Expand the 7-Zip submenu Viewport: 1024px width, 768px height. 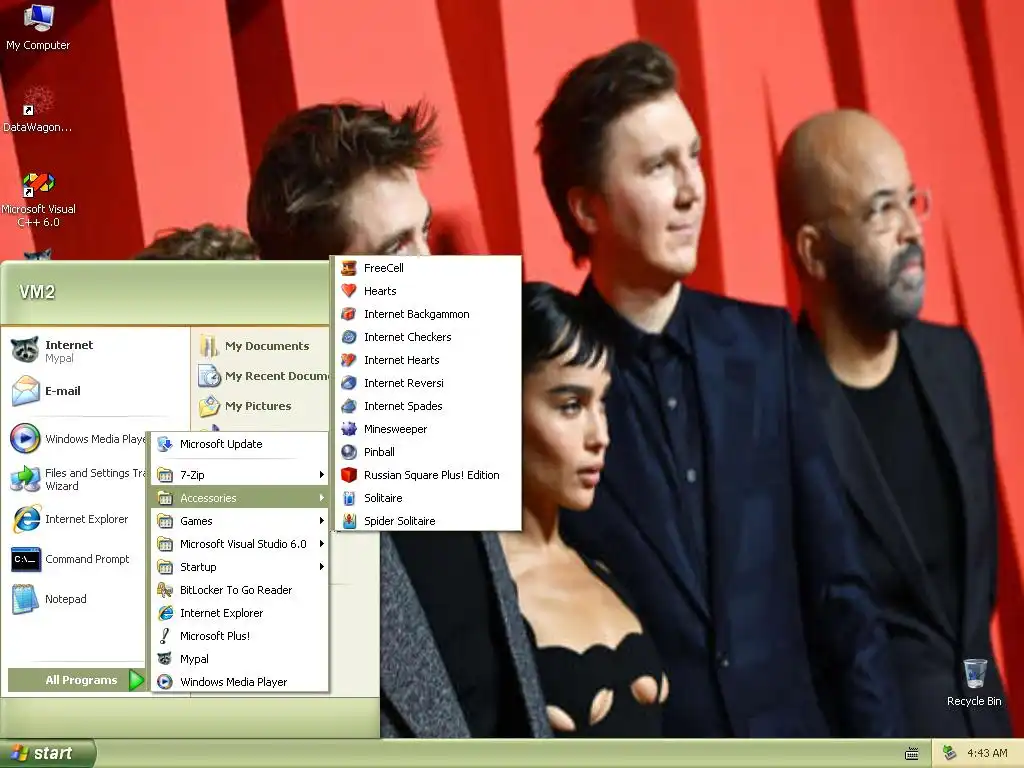coord(240,475)
